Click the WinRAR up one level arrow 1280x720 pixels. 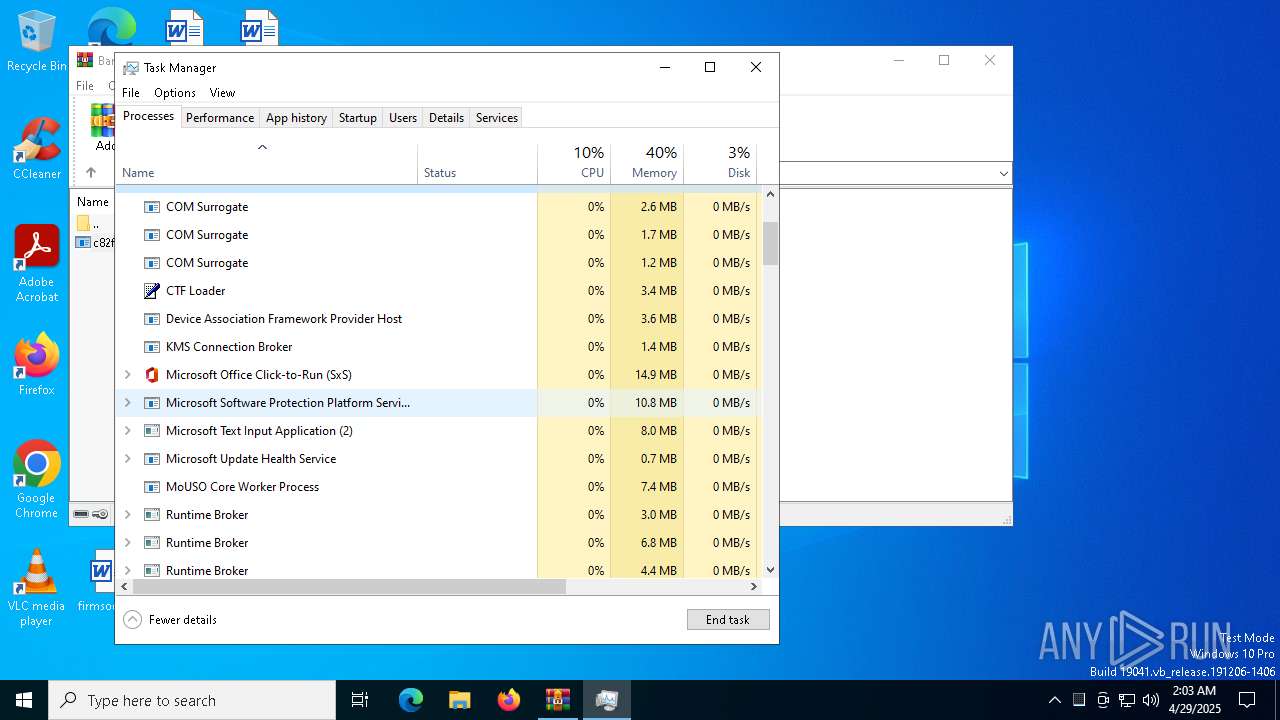[x=90, y=173]
